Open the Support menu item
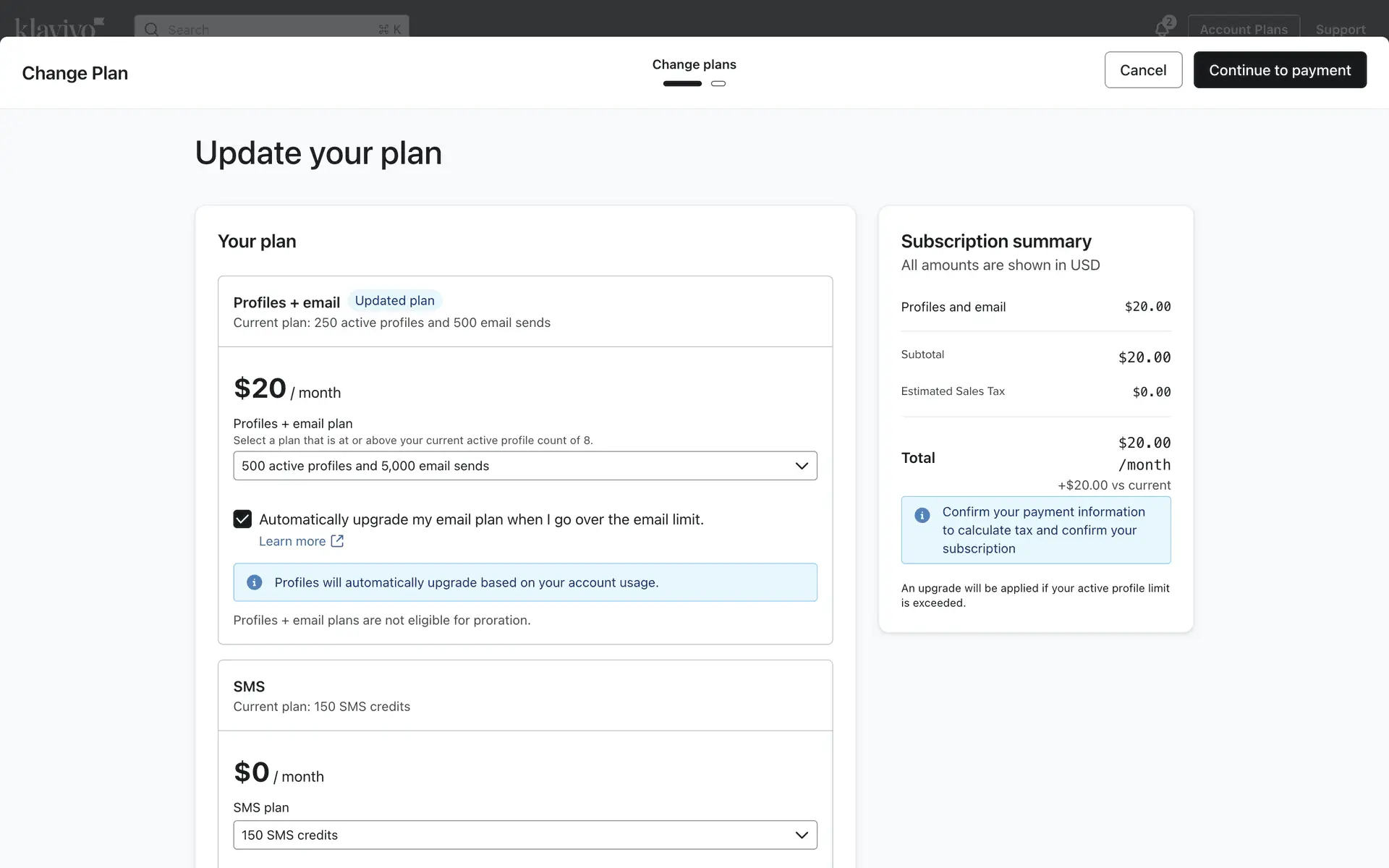Screen dimensions: 1389x868 pyautogui.click(x=1340, y=29)
